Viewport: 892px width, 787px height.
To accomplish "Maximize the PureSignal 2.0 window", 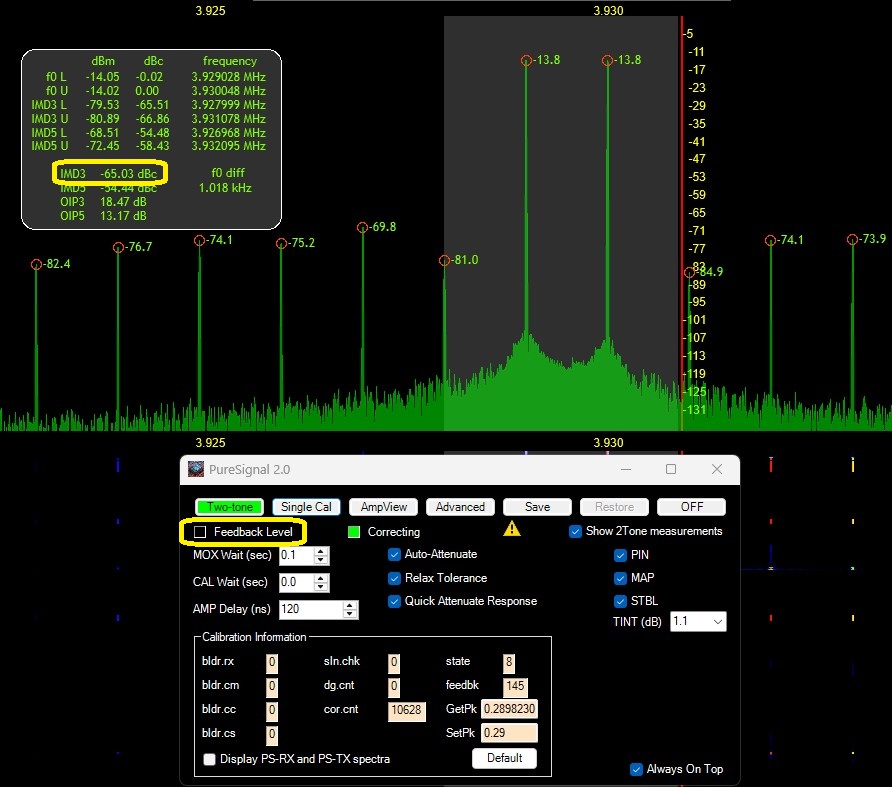I will (671, 469).
